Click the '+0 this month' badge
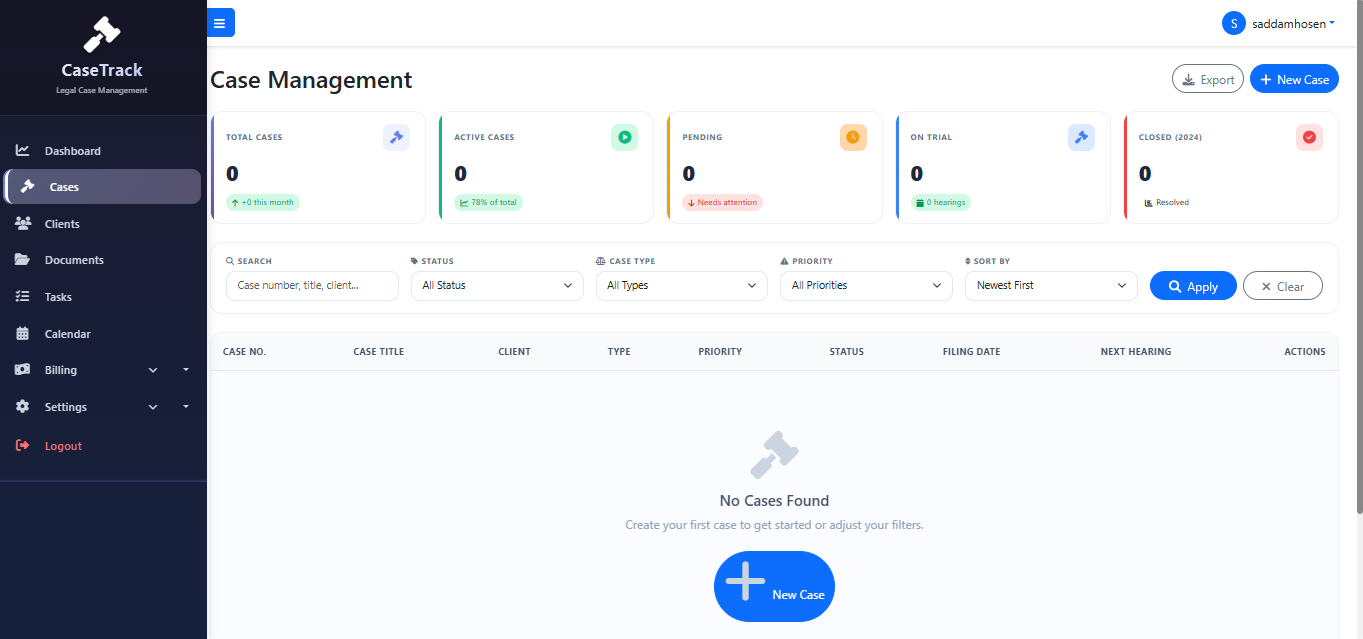1363x639 pixels. click(x=263, y=202)
